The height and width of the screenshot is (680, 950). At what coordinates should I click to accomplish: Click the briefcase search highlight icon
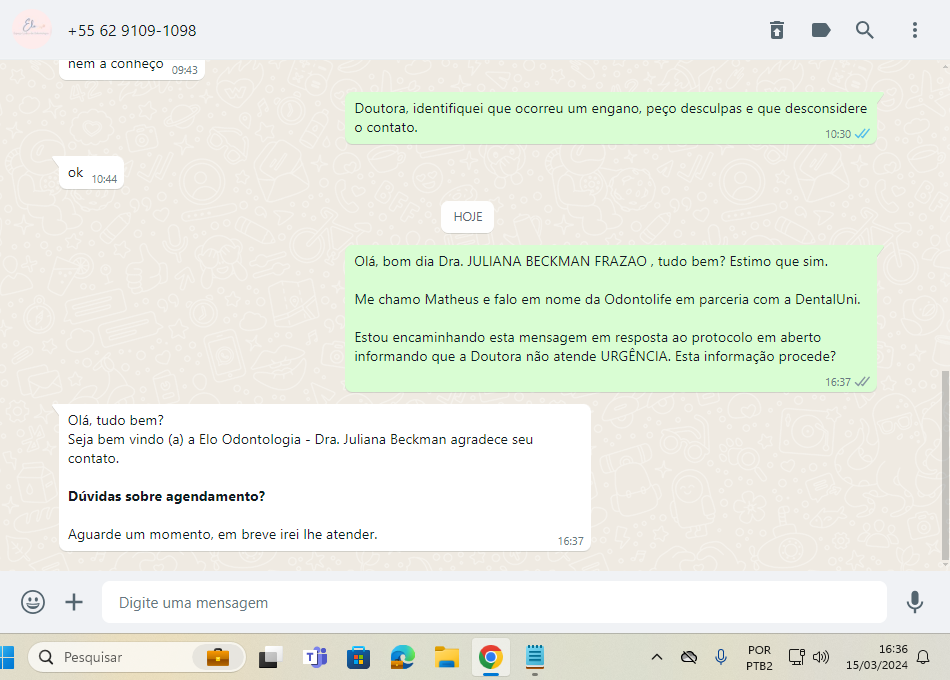218,657
